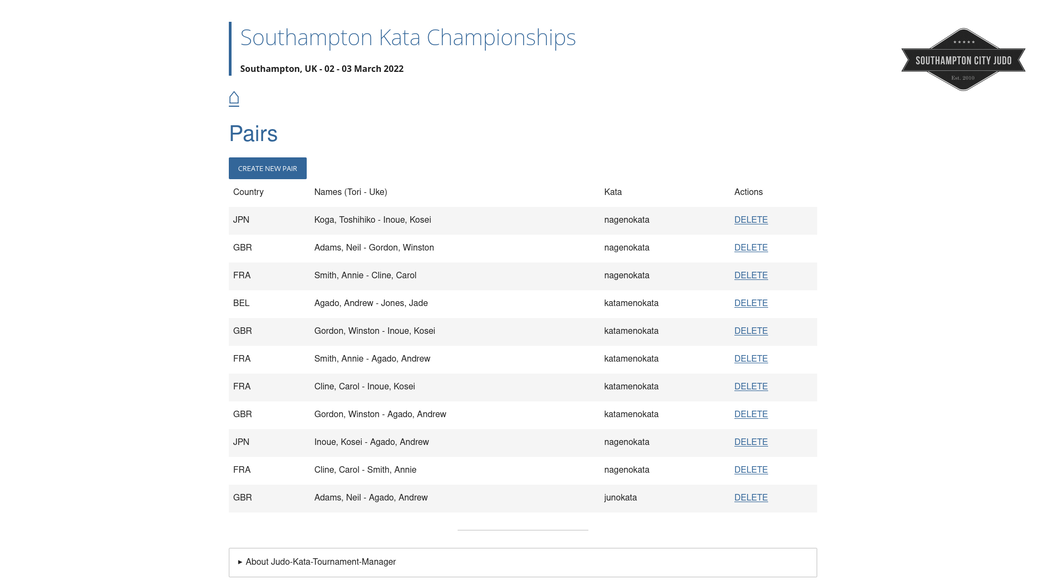Click the Country column header
This screenshot has width=1046, height=586.
click(x=248, y=192)
